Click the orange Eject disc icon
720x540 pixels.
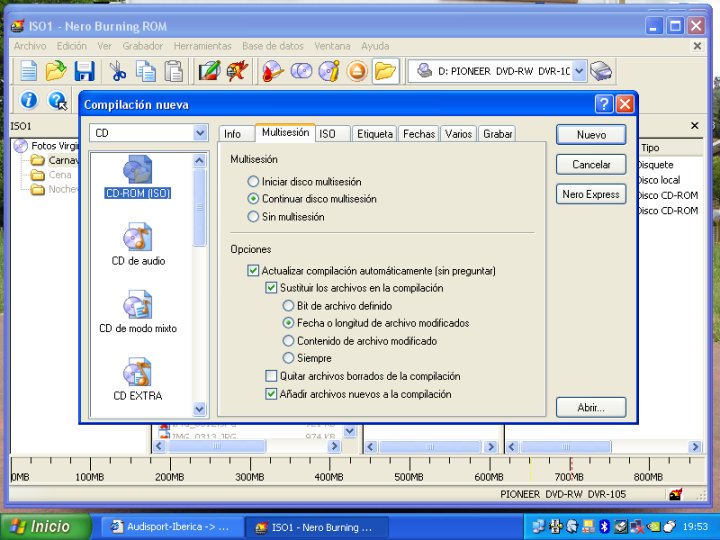click(x=357, y=72)
